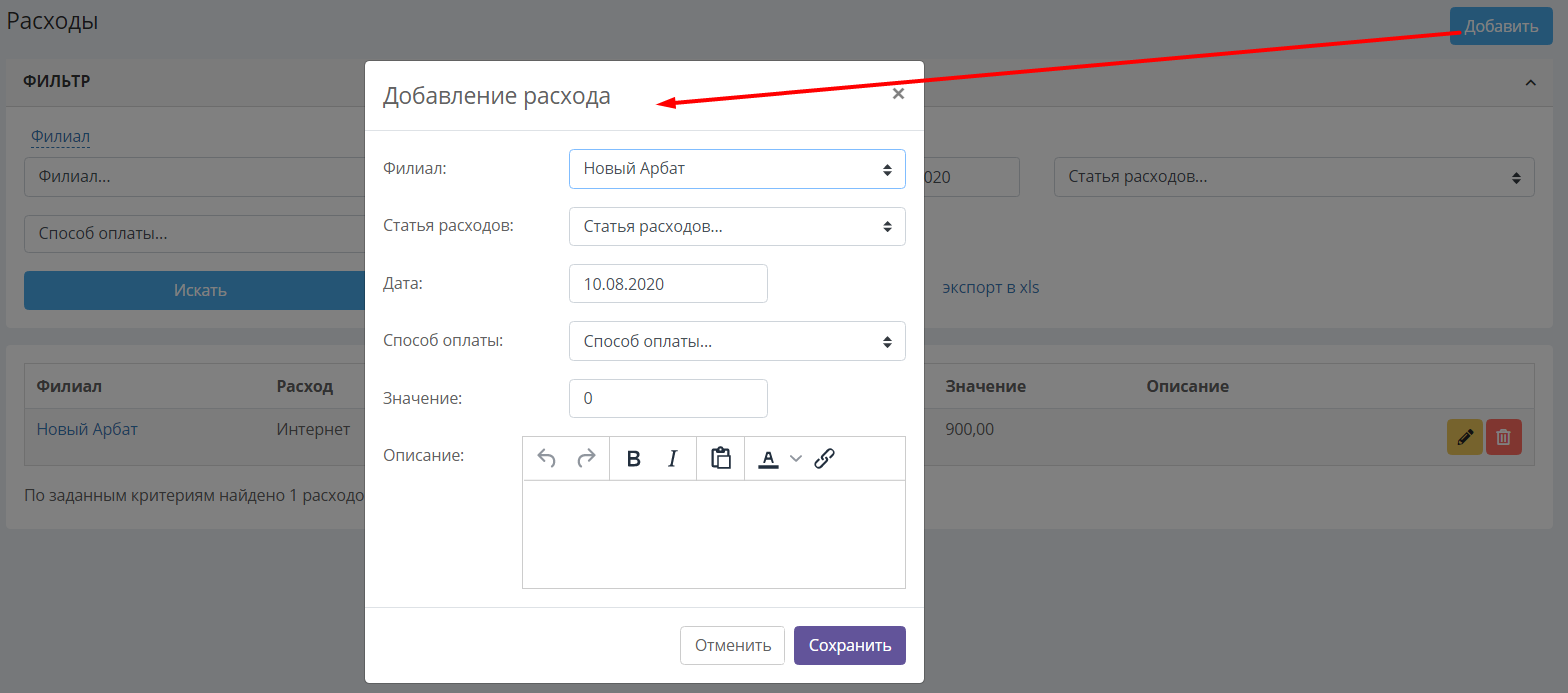Click the экспорт в xls link

[x=990, y=287]
